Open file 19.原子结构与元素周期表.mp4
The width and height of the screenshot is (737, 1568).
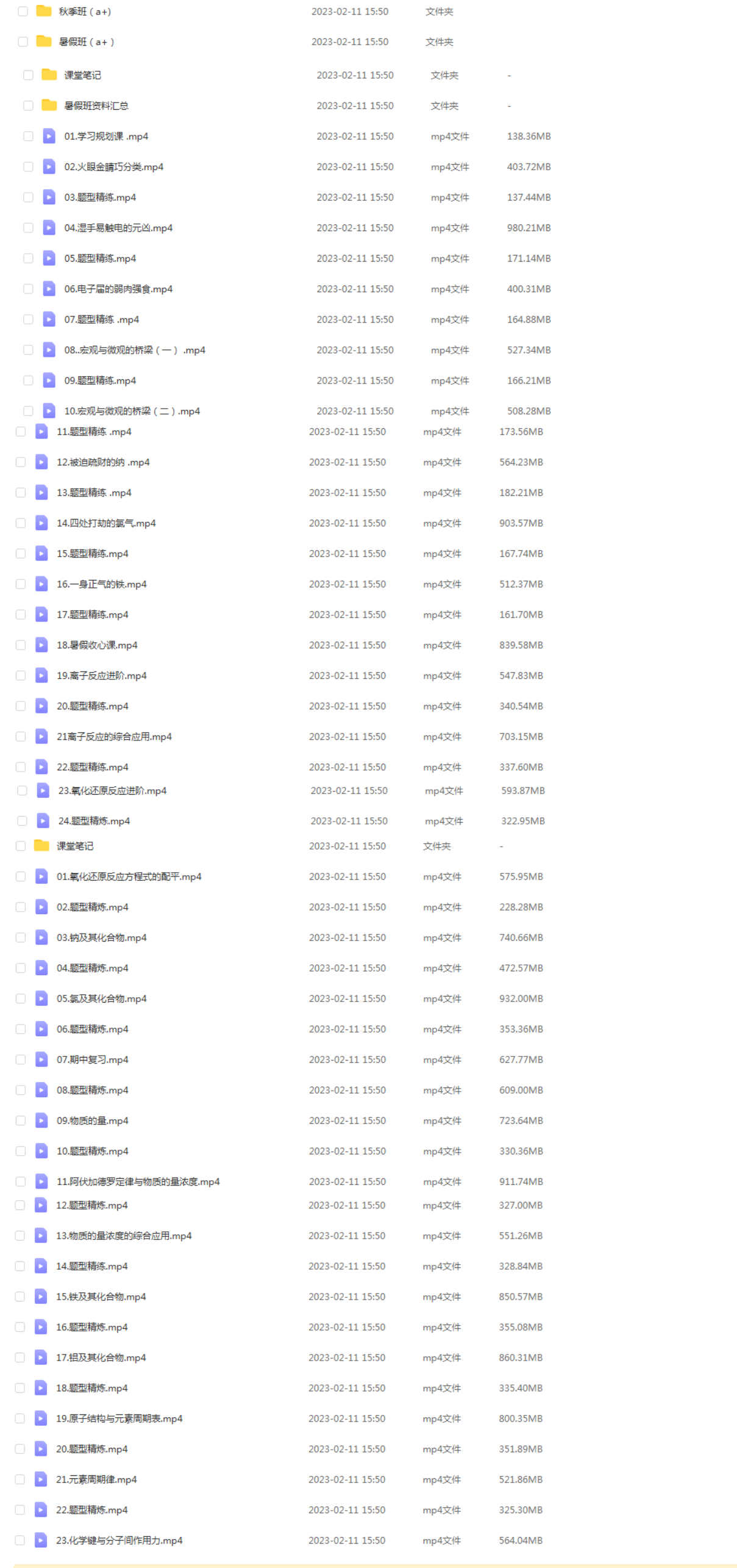119,1417
